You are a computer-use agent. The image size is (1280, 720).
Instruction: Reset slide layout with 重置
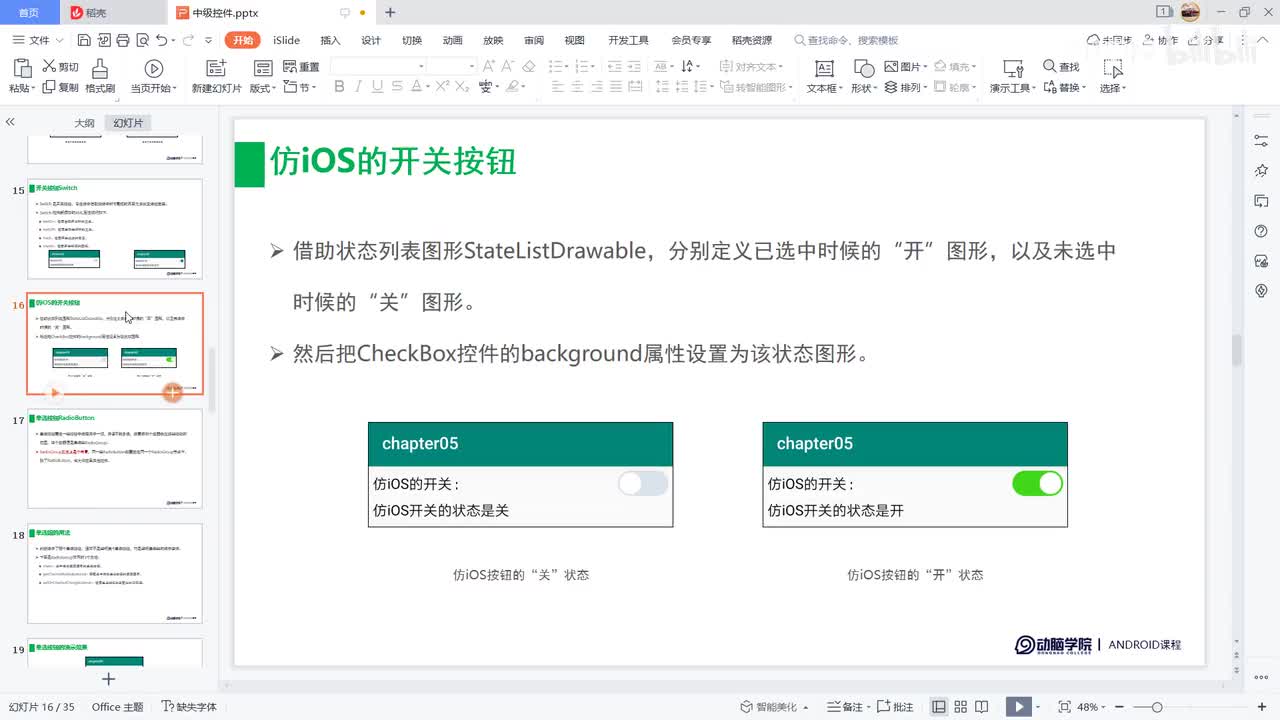(x=301, y=67)
